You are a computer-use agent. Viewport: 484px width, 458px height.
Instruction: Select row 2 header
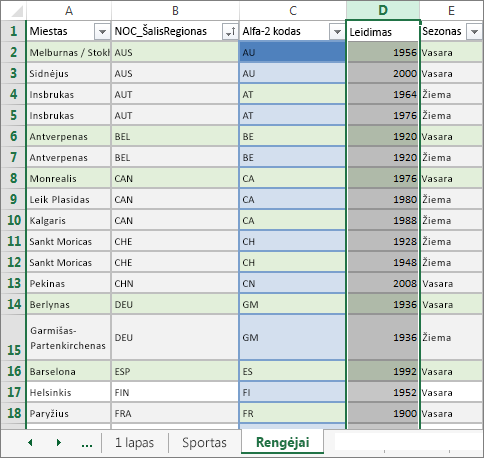pos(13,52)
